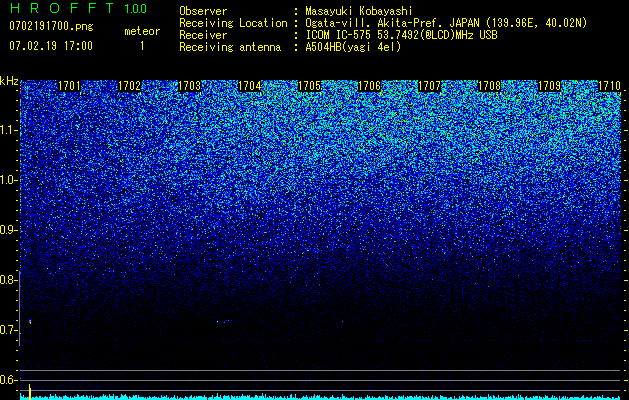Click the kHz axis unit label
This screenshot has width=629, height=400.
[x=9, y=81]
